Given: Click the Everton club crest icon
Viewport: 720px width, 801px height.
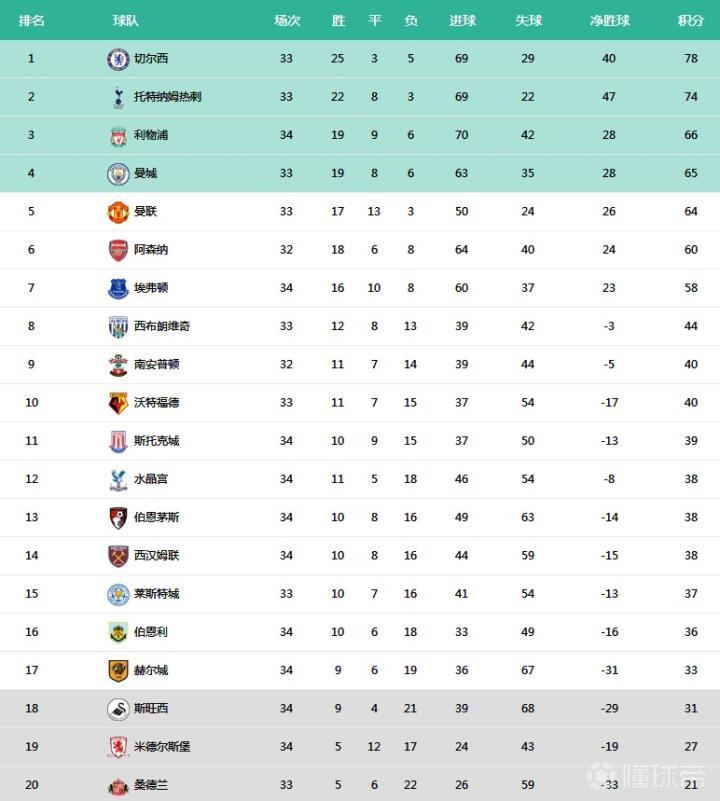Looking at the screenshot, I should pyautogui.click(x=118, y=288).
